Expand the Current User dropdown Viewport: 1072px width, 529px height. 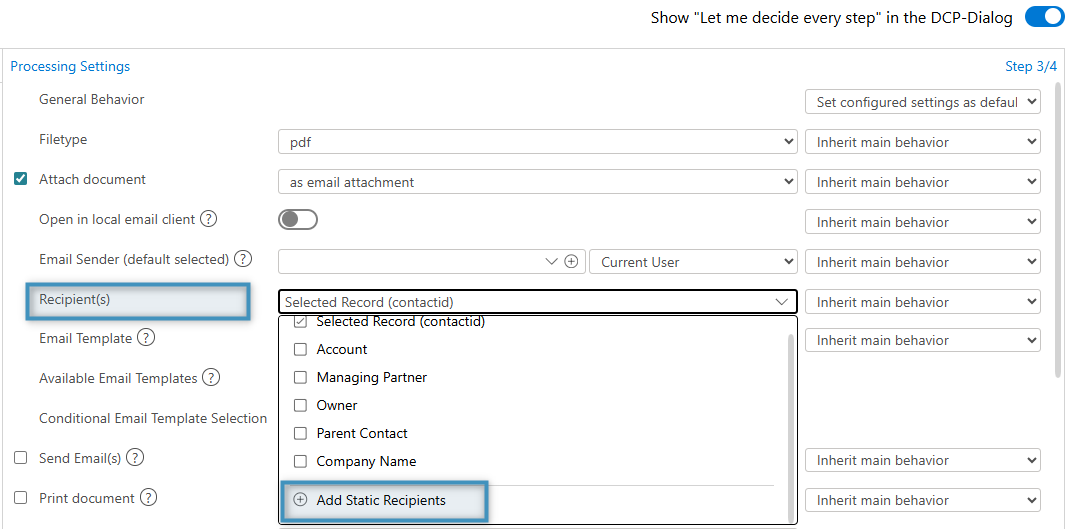tap(693, 262)
